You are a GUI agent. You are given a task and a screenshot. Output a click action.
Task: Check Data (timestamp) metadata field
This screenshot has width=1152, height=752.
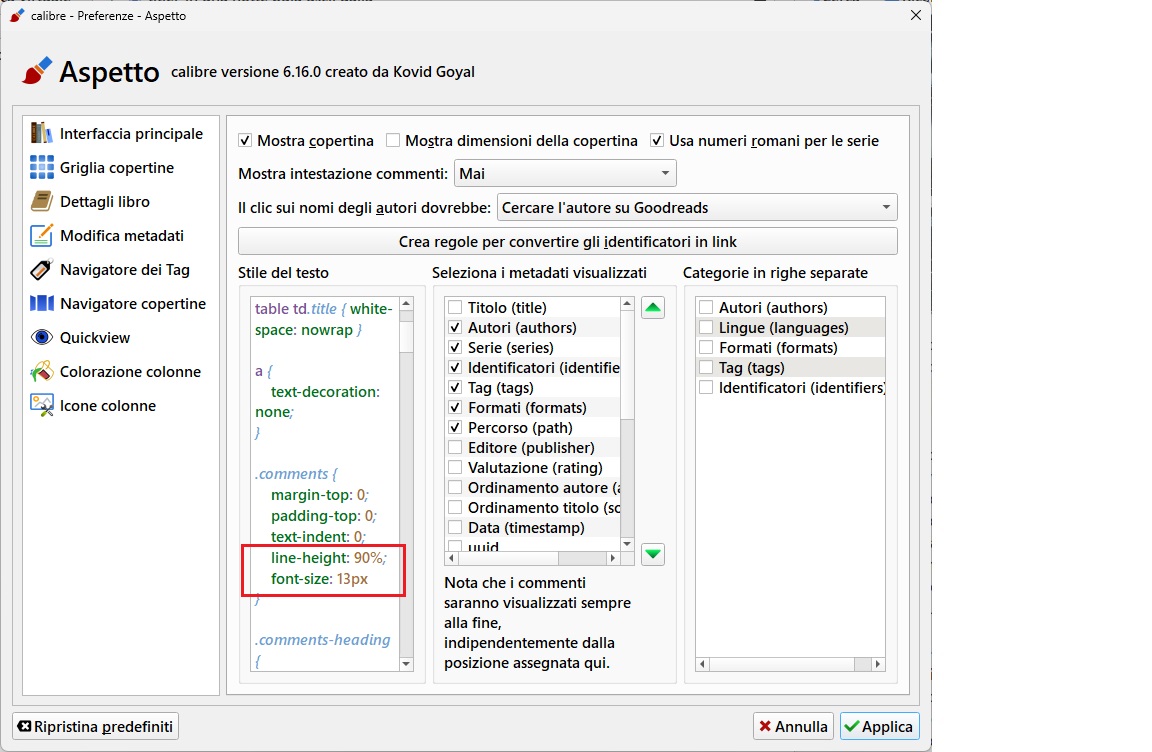[455, 527]
